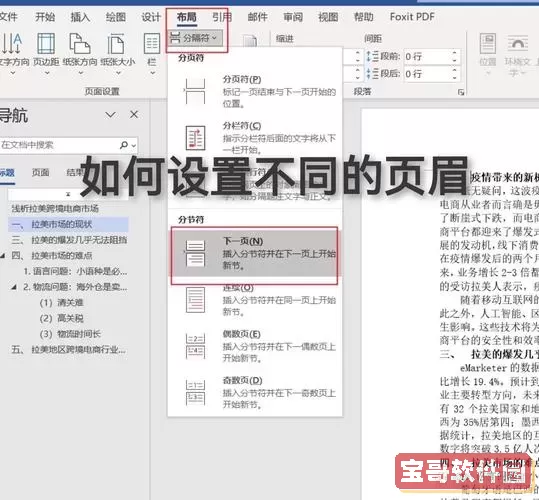Viewport: 539px width, 500px height.
Task: Select 连续(O) continuous section break
Action: click(255, 300)
